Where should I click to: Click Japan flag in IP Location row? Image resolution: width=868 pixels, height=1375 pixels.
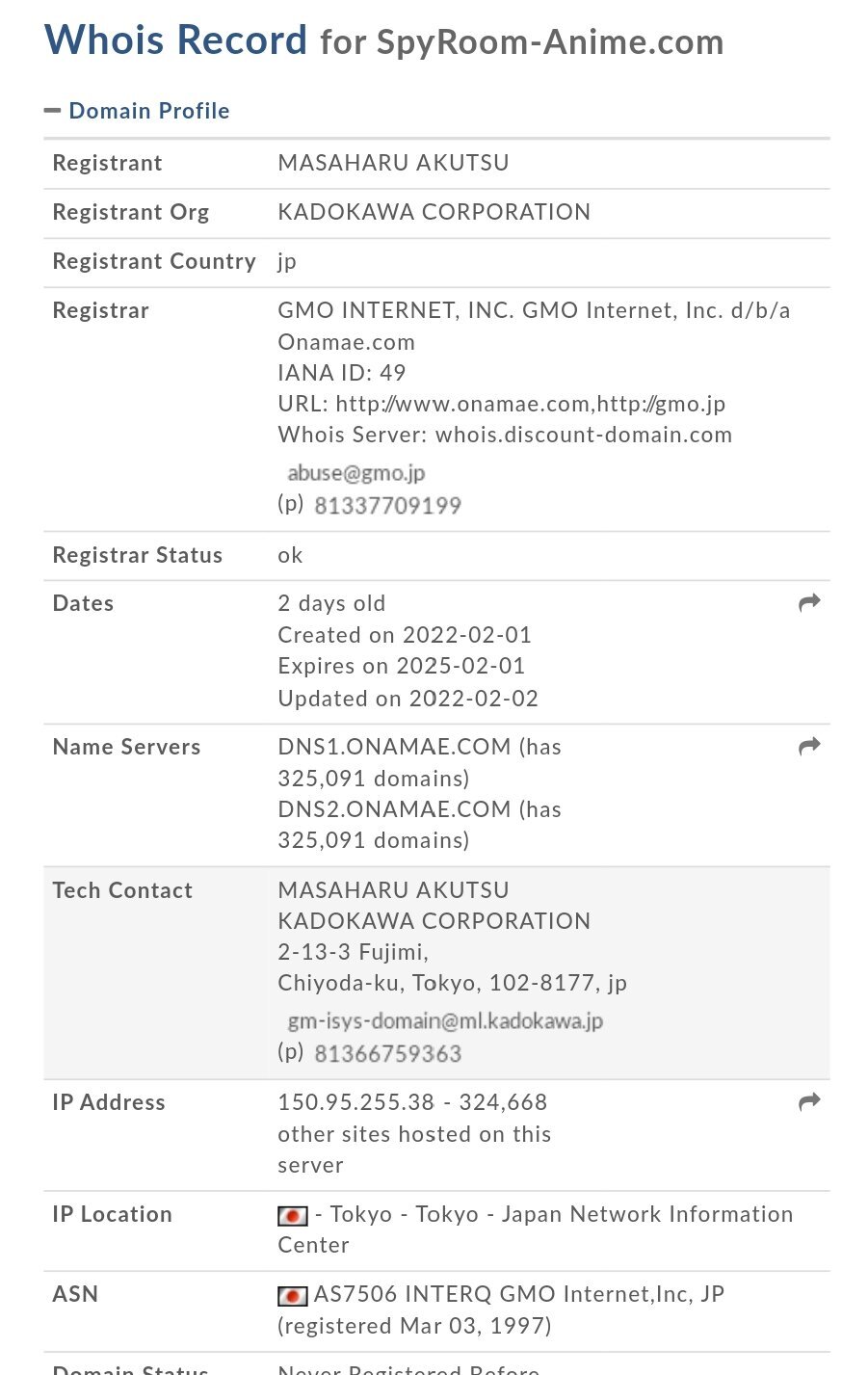293,1216
